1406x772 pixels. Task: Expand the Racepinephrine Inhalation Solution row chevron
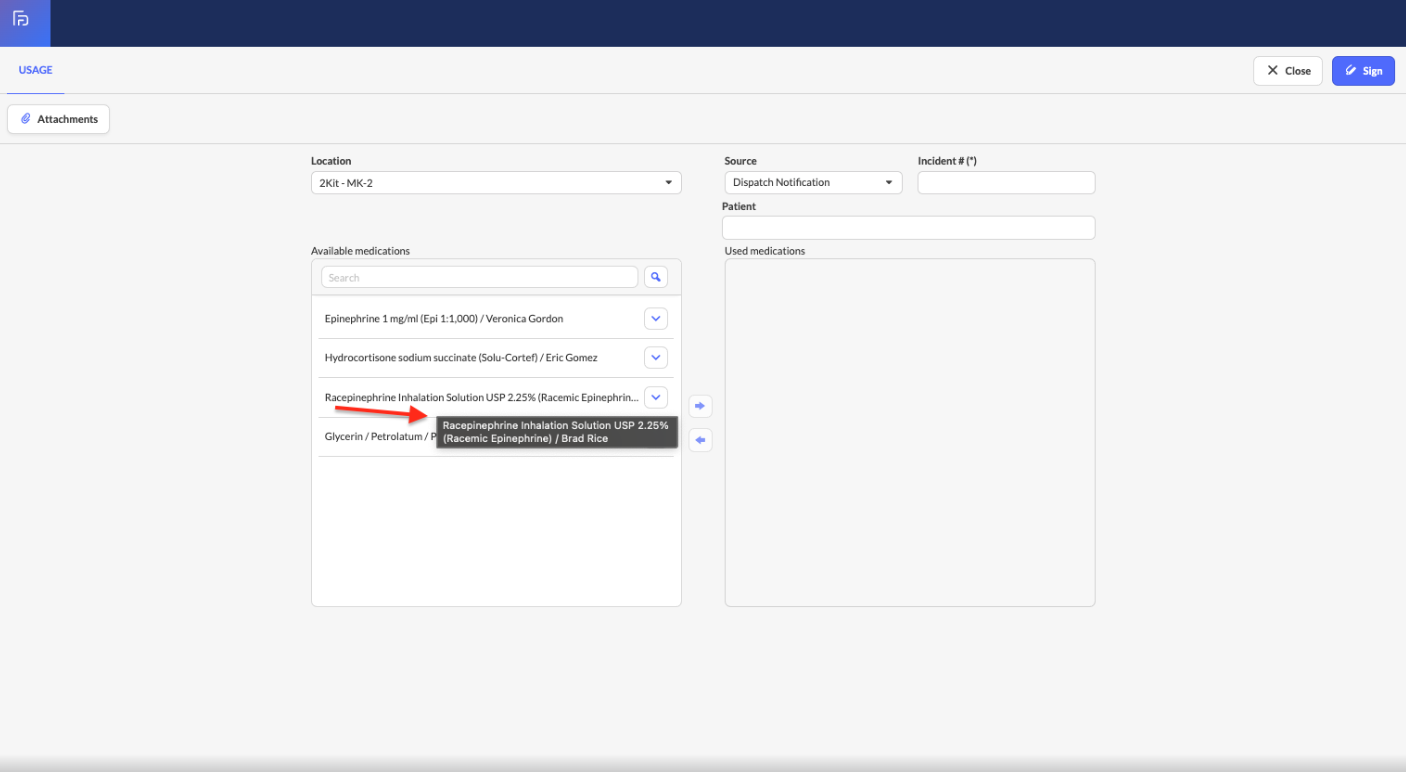655,397
